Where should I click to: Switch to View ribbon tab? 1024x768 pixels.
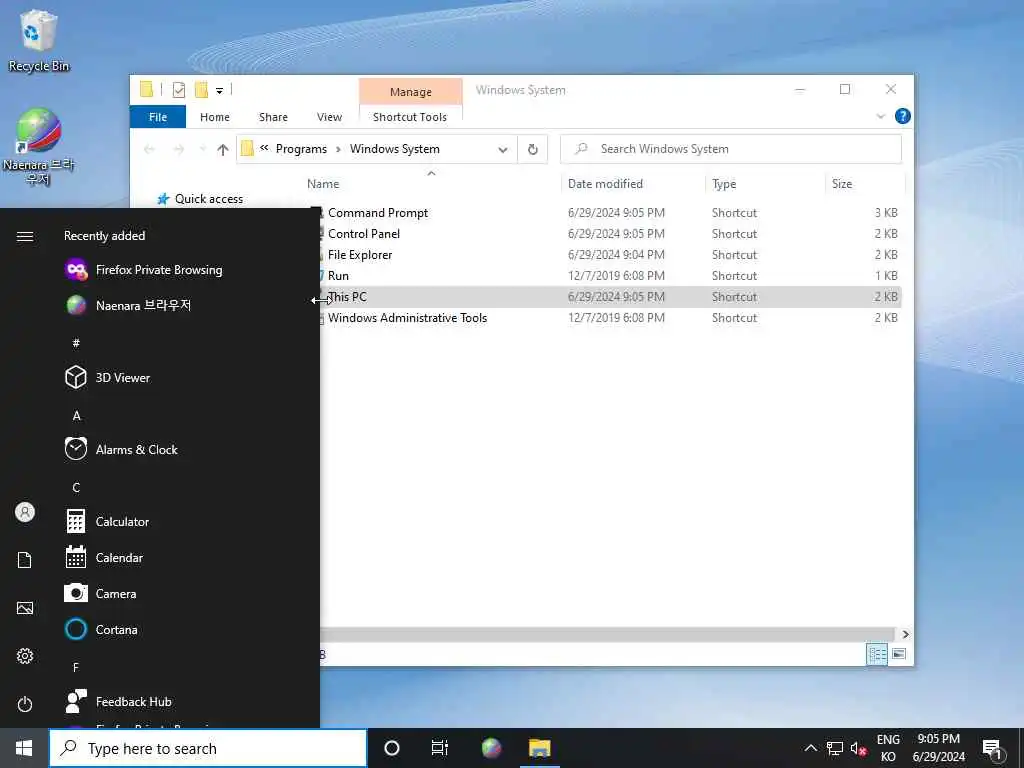pos(329,117)
